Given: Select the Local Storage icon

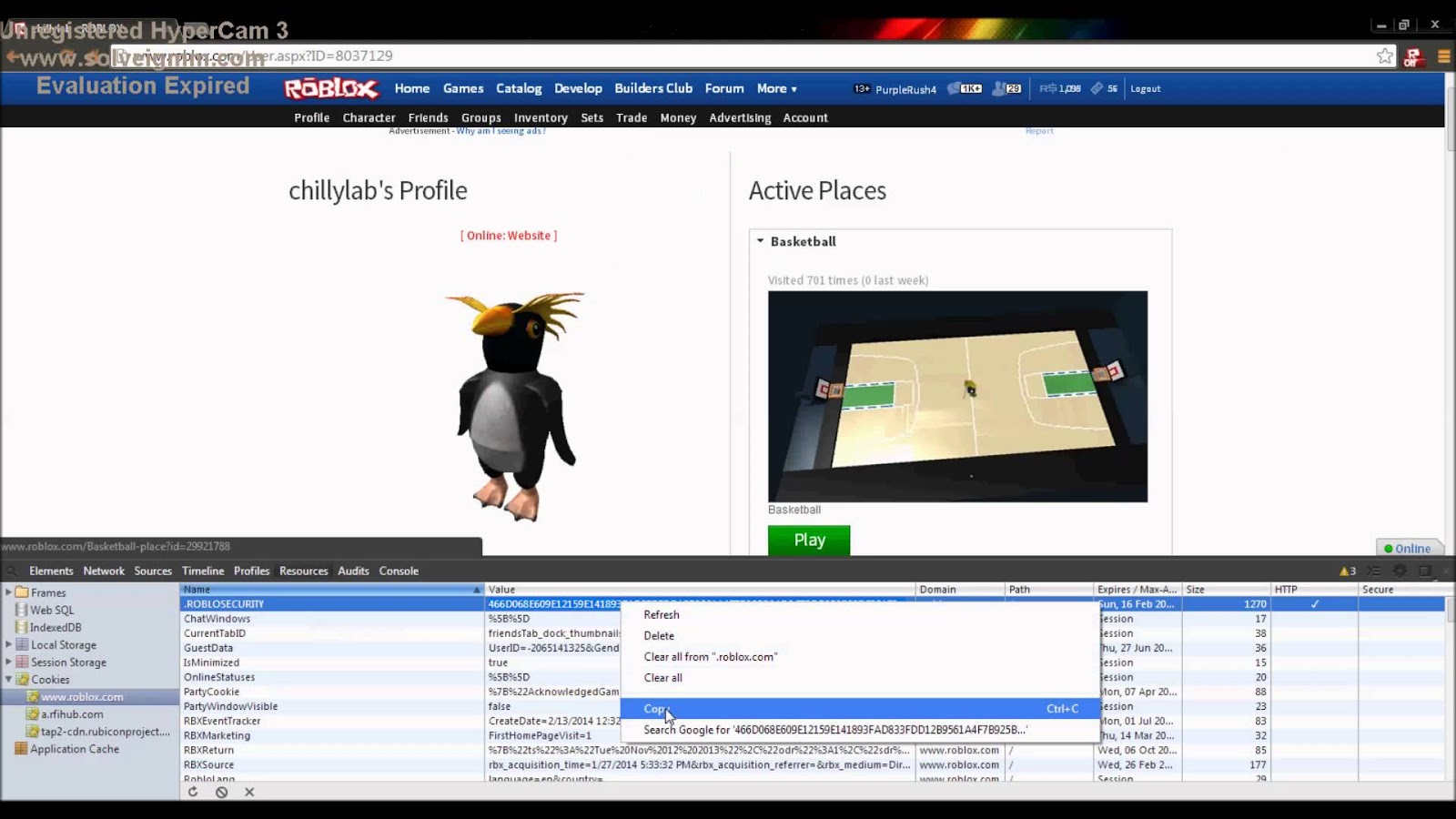Looking at the screenshot, I should pos(22,644).
